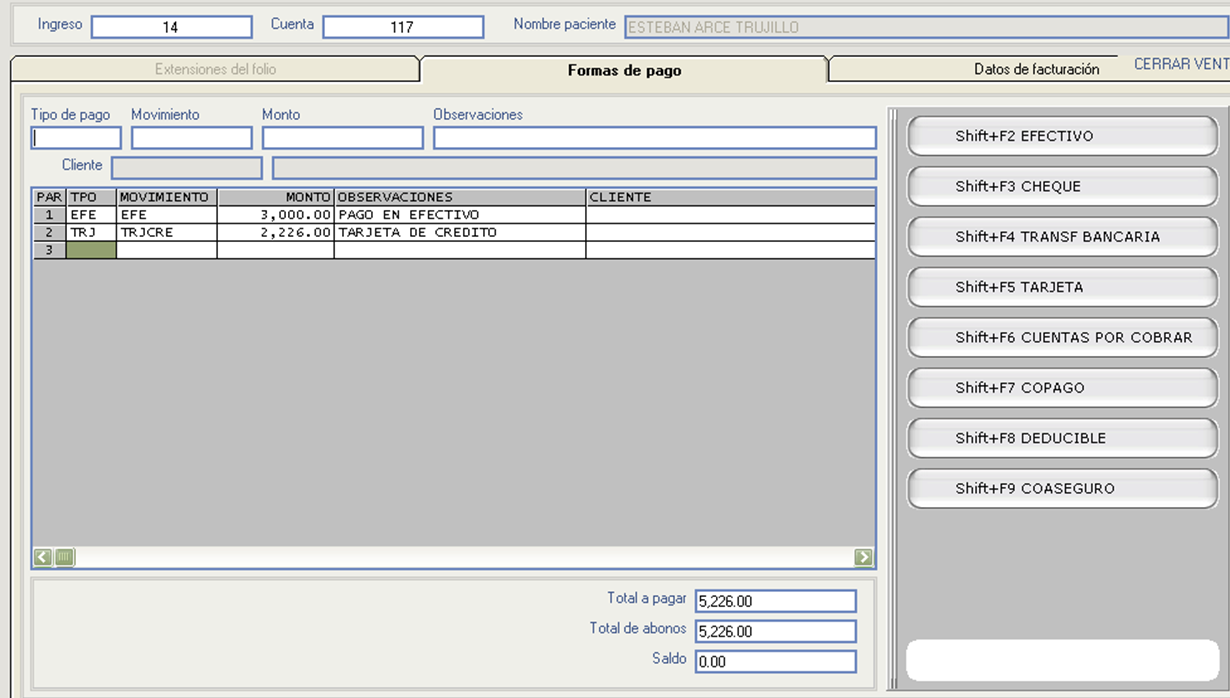The width and height of the screenshot is (1230, 698).
Task: Click the MOVIMIENTO column header
Action: (x=167, y=197)
